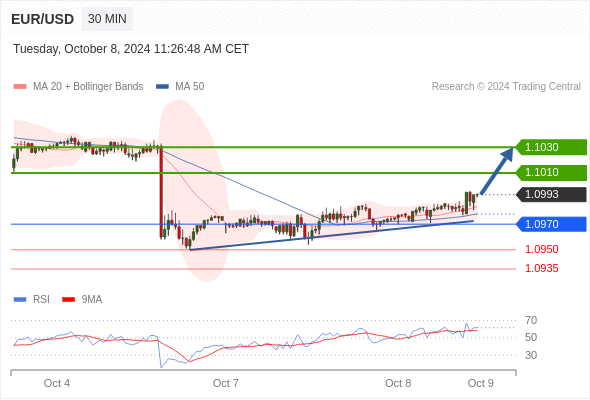Select the 30 MIN timeframe badge
The image size is (590, 400).
coord(107,19)
